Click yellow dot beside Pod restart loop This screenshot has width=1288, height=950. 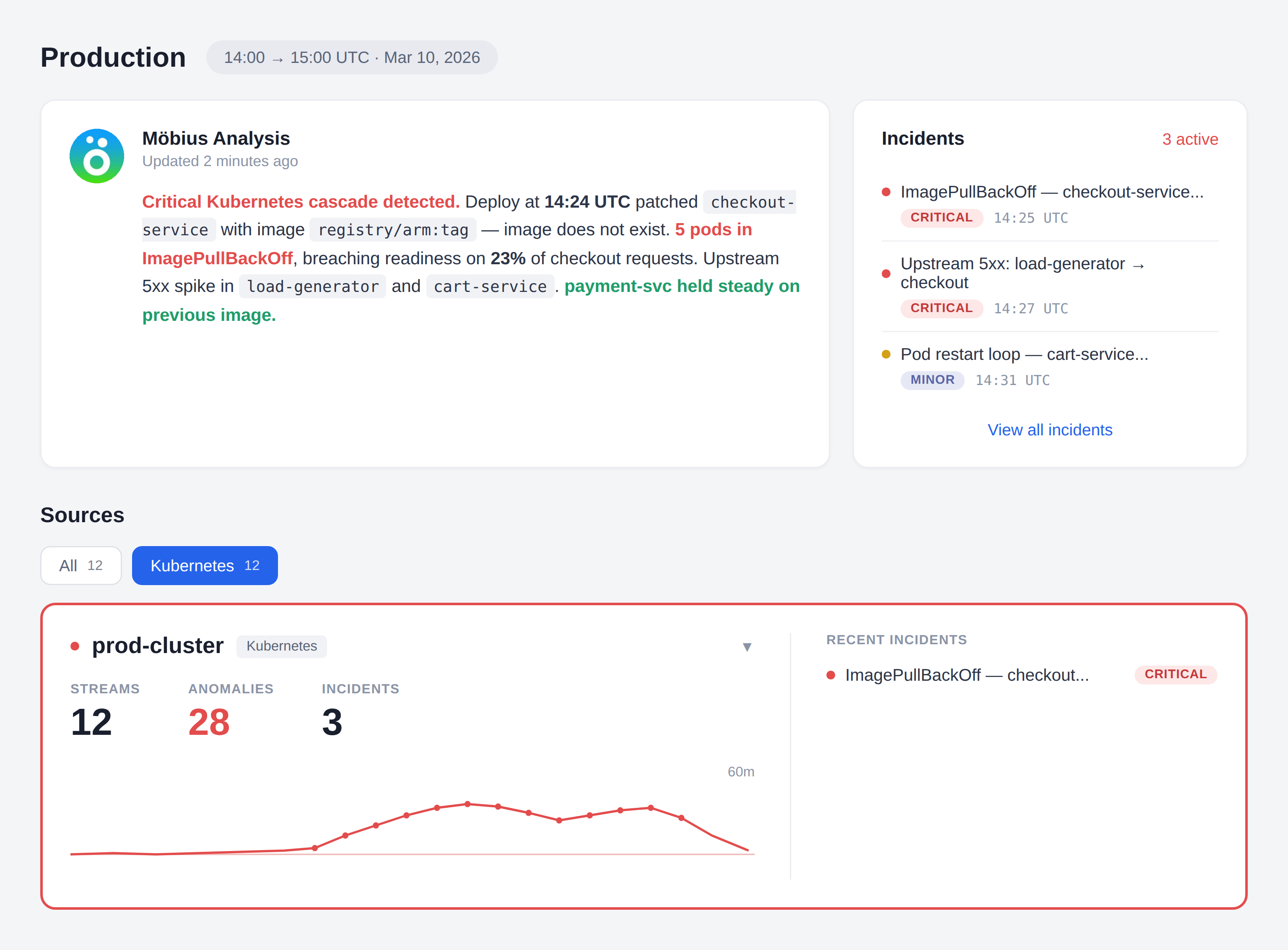pos(885,354)
